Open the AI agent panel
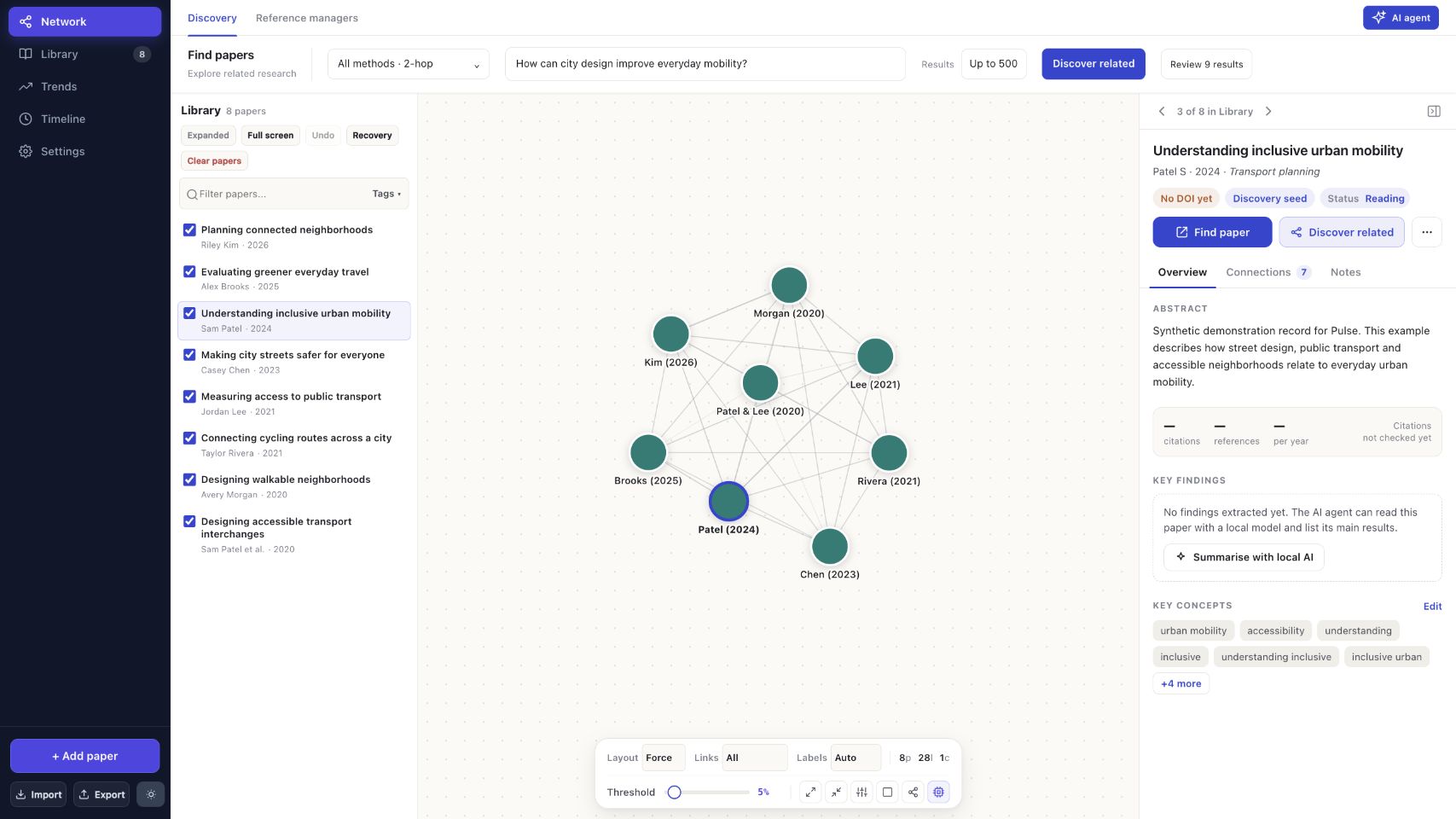Image resolution: width=1456 pixels, height=819 pixels. click(1401, 18)
